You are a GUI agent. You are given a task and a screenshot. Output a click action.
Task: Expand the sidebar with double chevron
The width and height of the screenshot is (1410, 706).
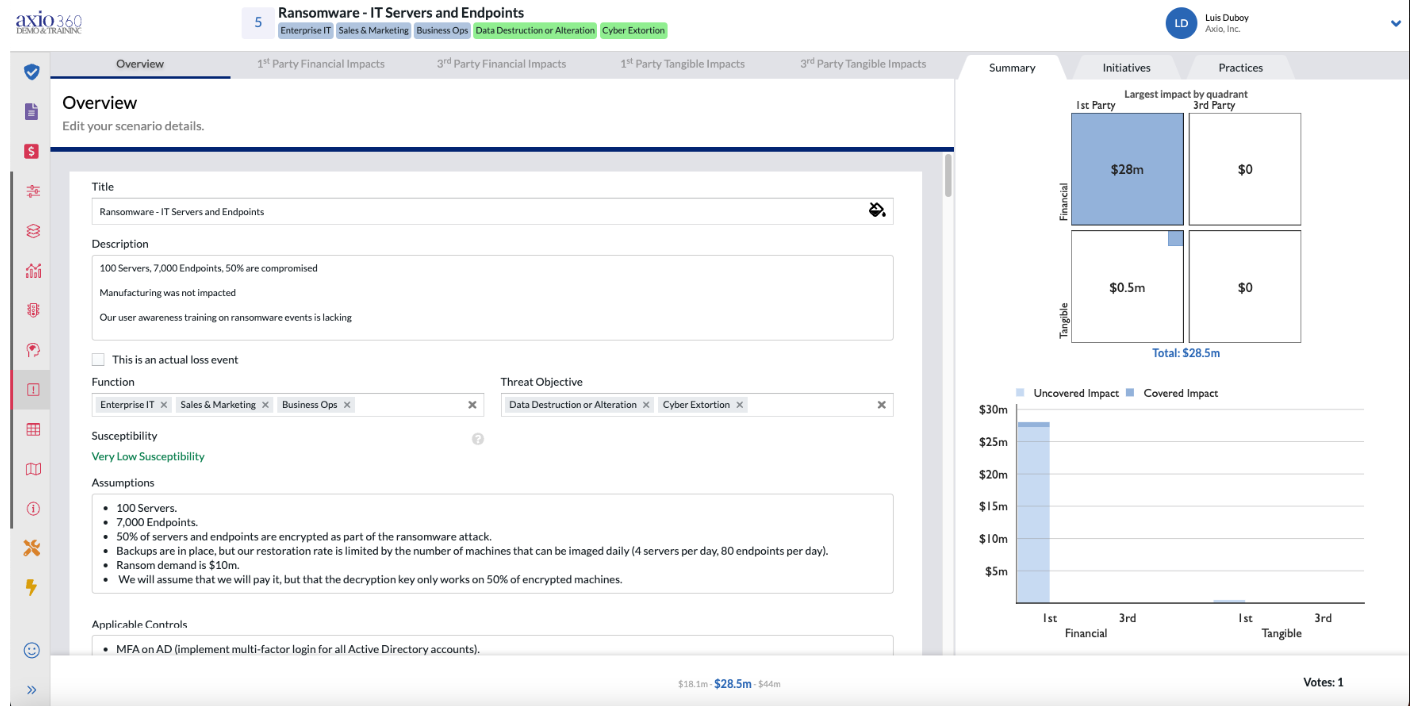[x=32, y=690]
